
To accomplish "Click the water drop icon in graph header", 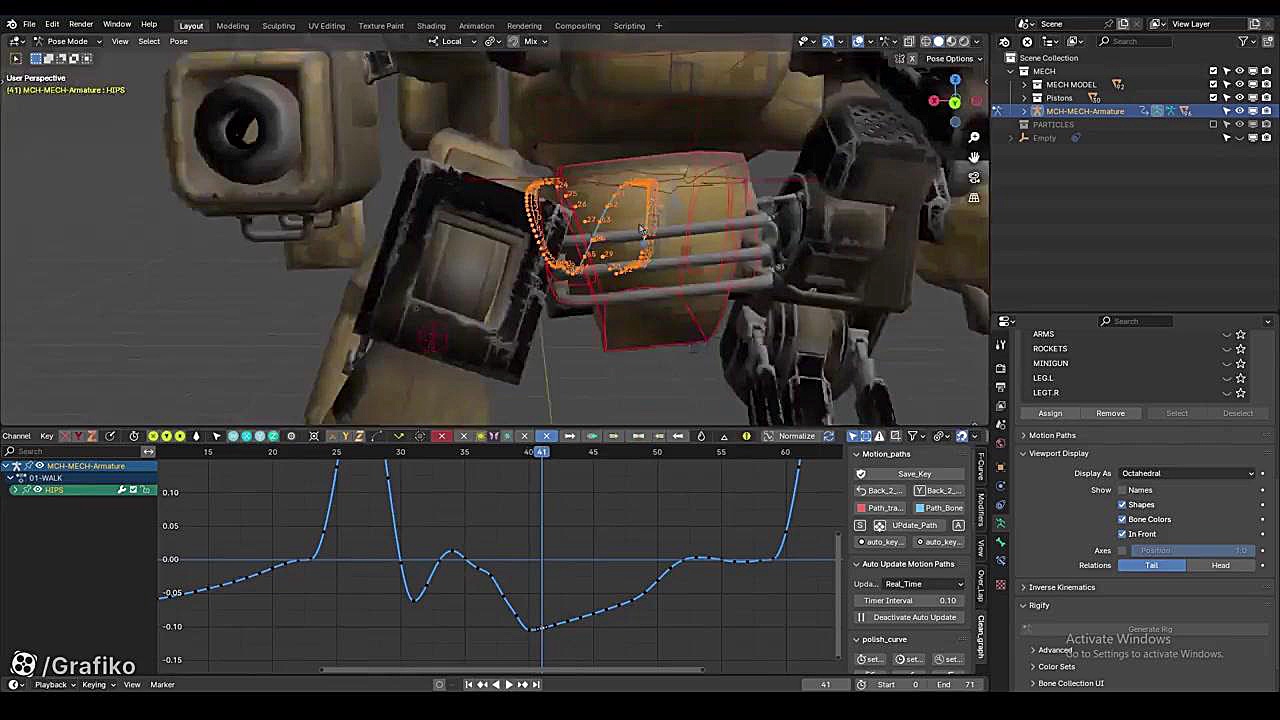I will (701, 436).
